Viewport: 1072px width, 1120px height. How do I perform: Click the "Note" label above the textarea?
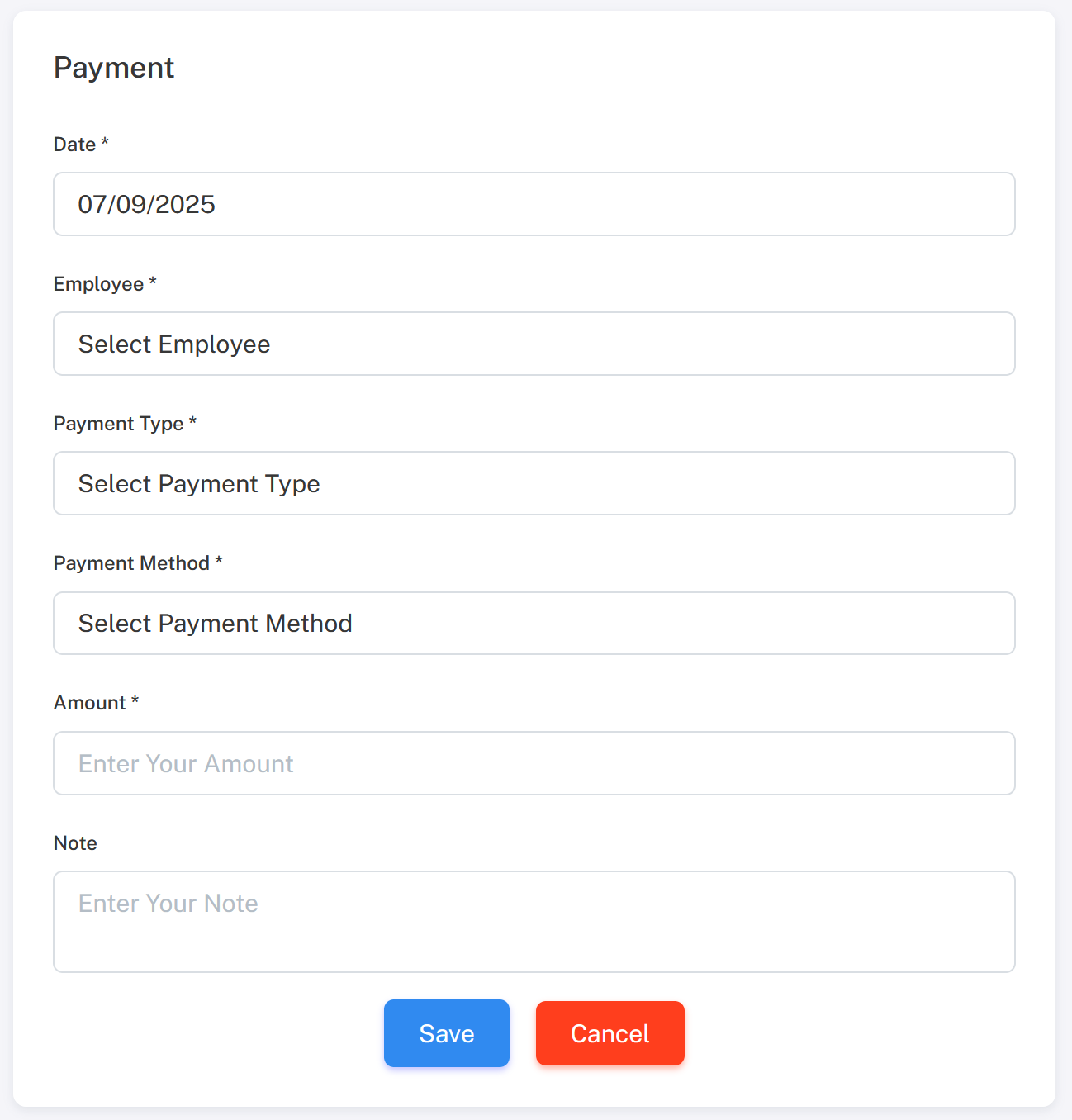coord(75,843)
